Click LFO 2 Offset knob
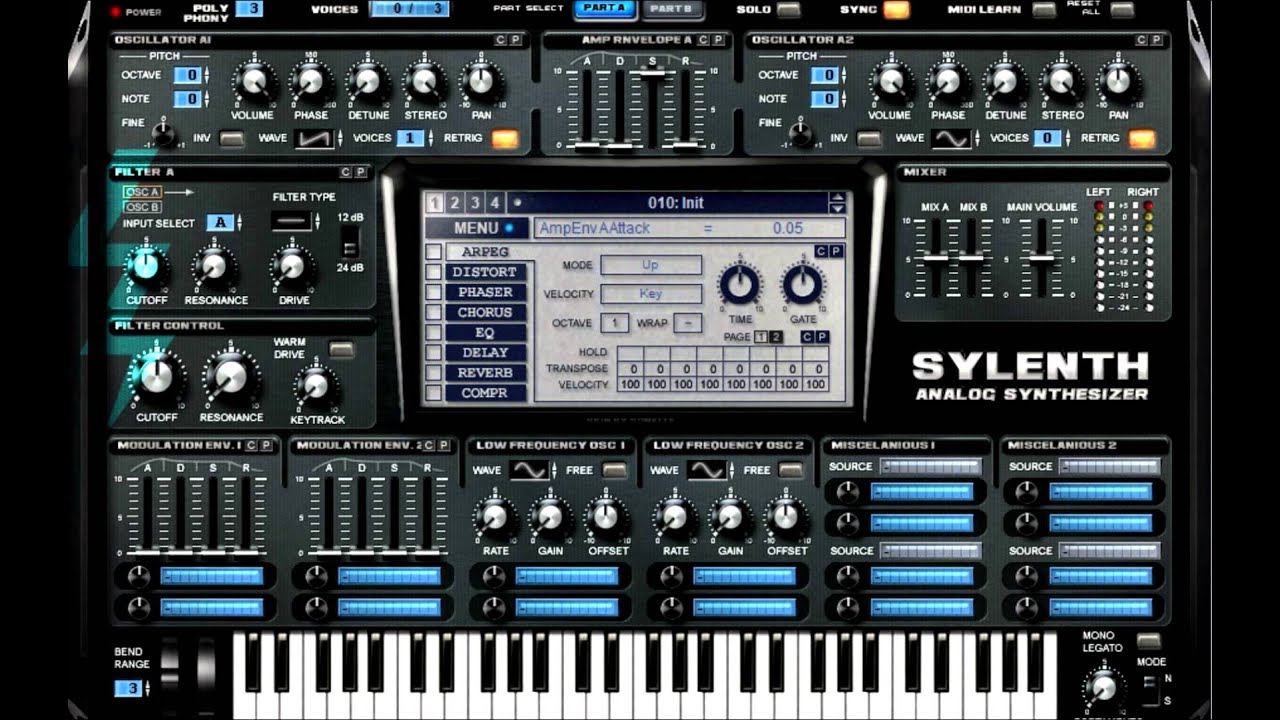The height and width of the screenshot is (720, 1280). (x=787, y=517)
